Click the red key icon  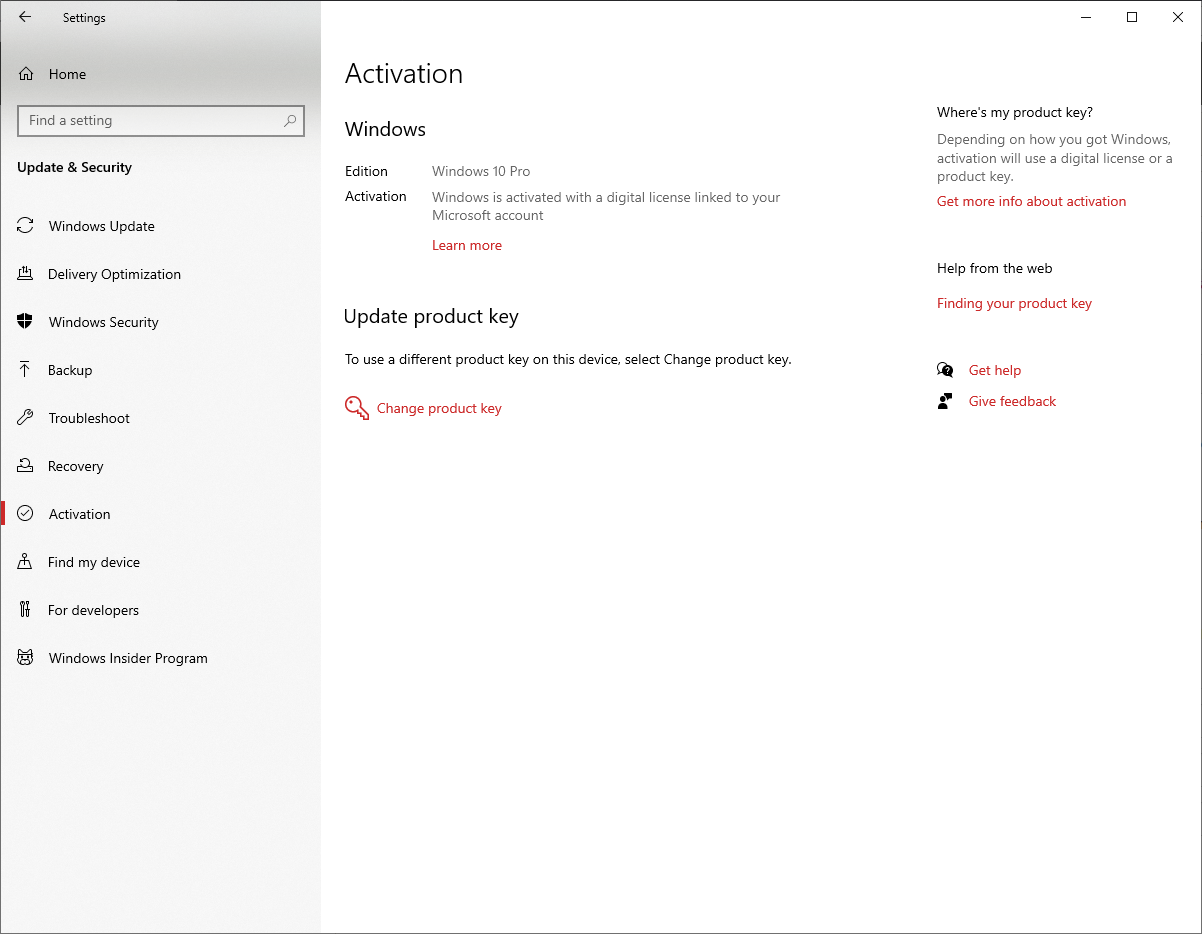357,408
